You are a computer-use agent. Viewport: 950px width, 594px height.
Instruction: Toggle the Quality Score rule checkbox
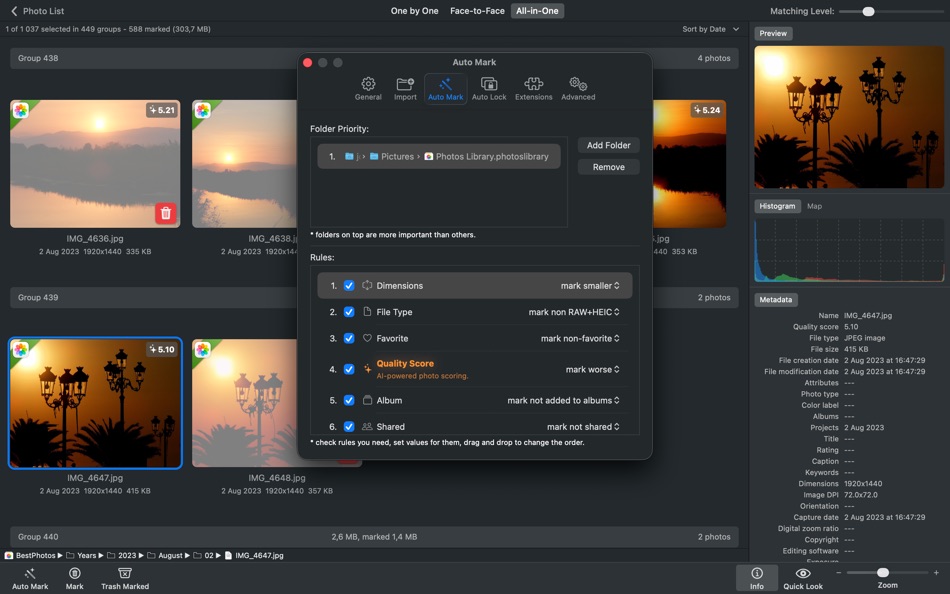(349, 368)
